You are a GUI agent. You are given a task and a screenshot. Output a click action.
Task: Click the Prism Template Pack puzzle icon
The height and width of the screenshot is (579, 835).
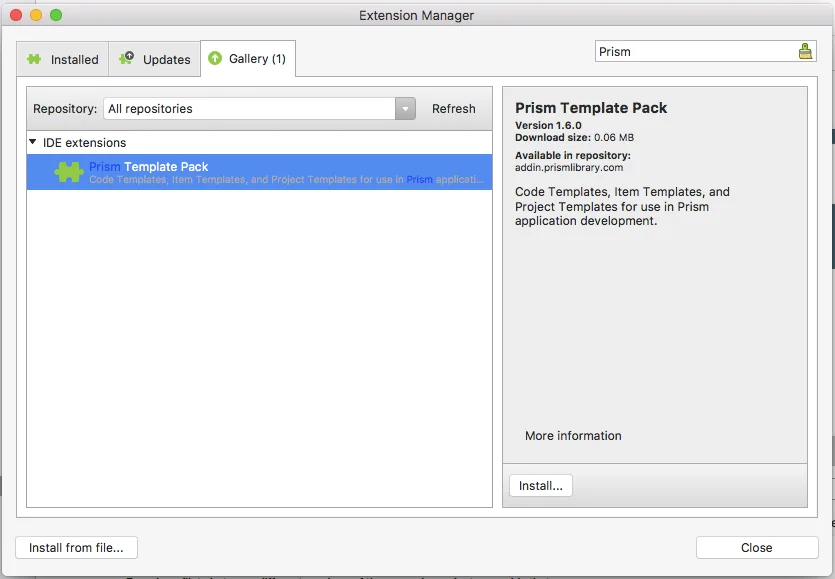[69, 172]
